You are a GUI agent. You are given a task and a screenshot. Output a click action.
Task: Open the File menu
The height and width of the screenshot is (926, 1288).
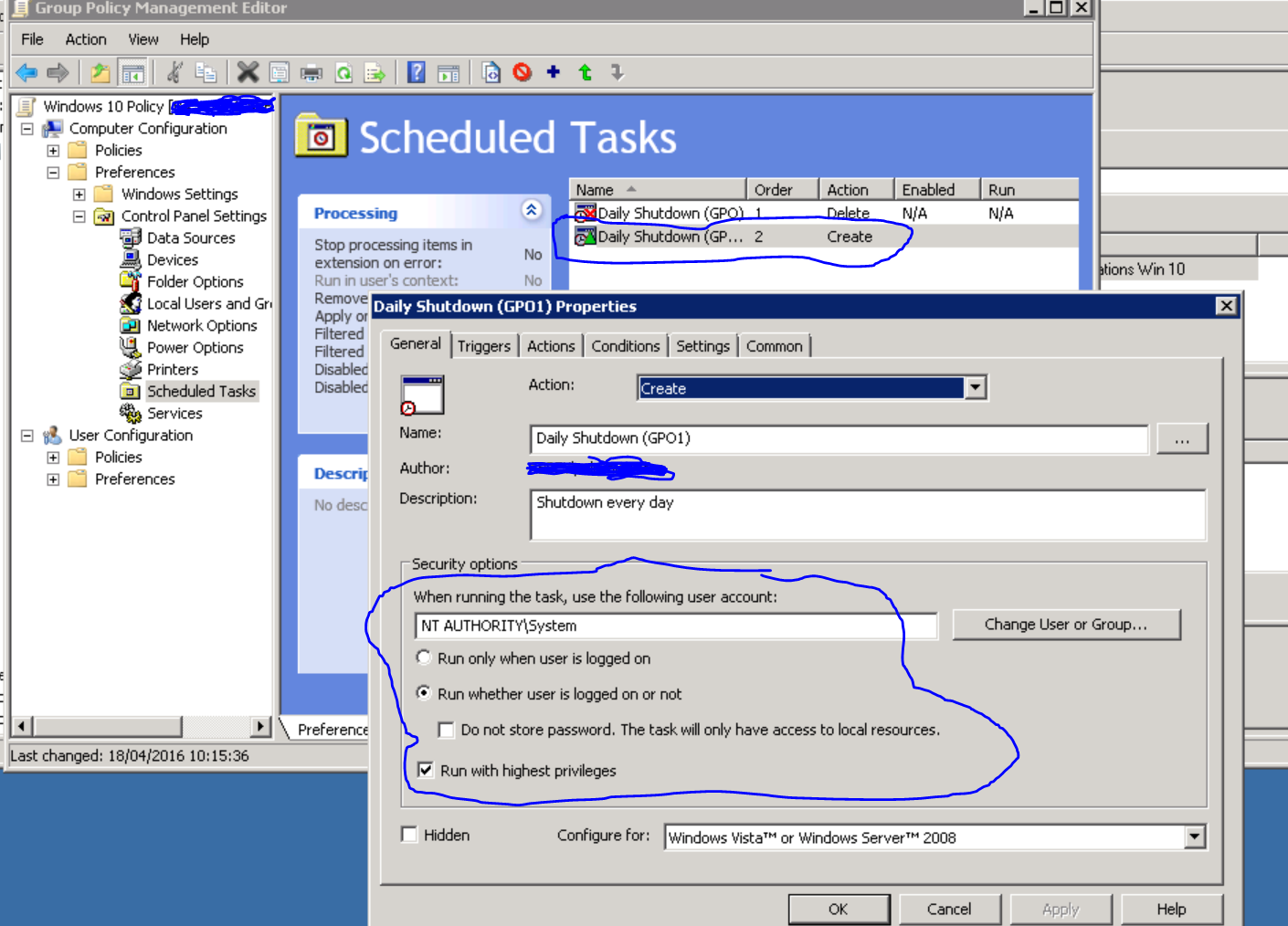coord(32,39)
